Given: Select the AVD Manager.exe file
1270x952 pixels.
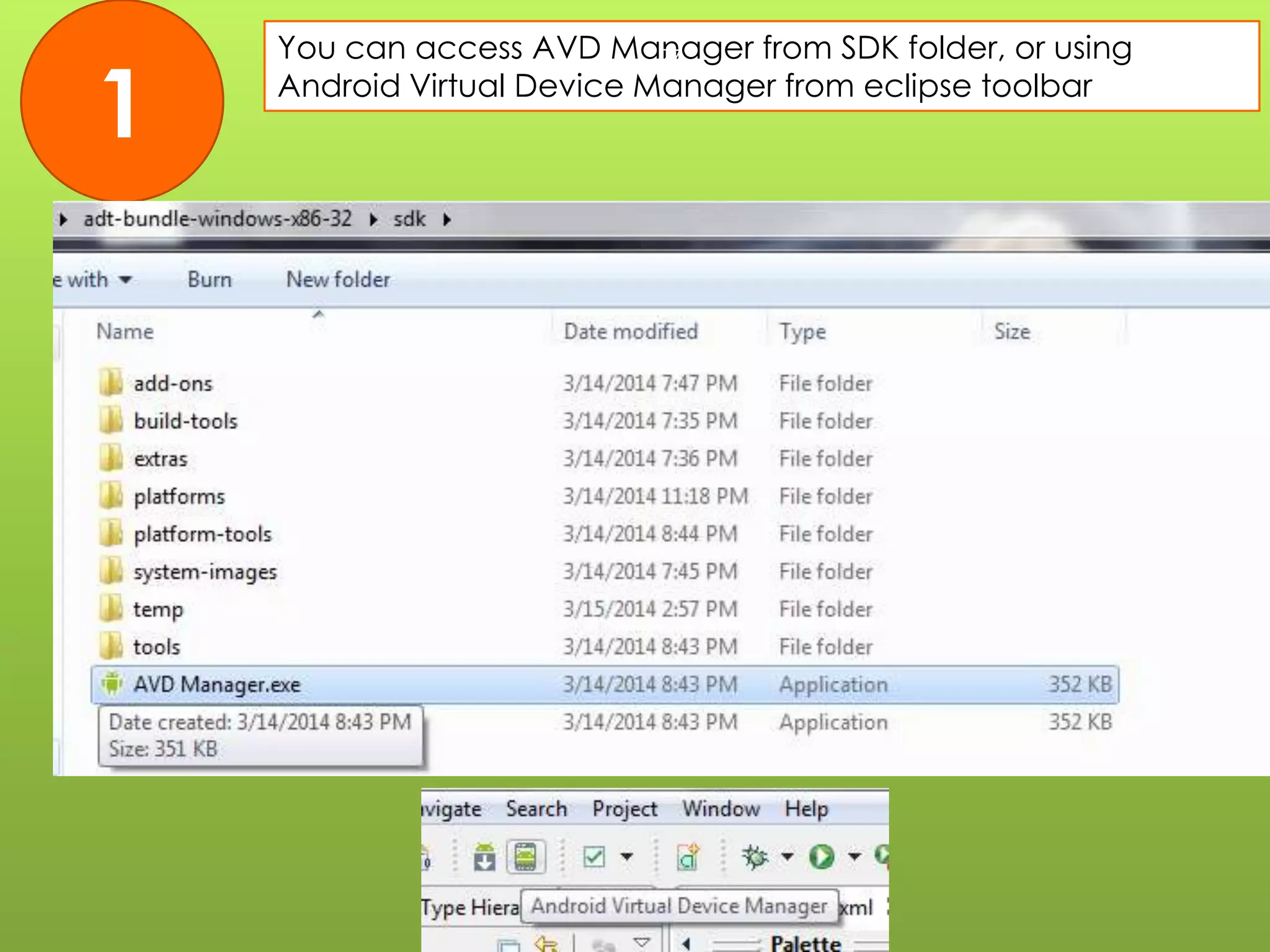Looking at the screenshot, I should (605, 685).
